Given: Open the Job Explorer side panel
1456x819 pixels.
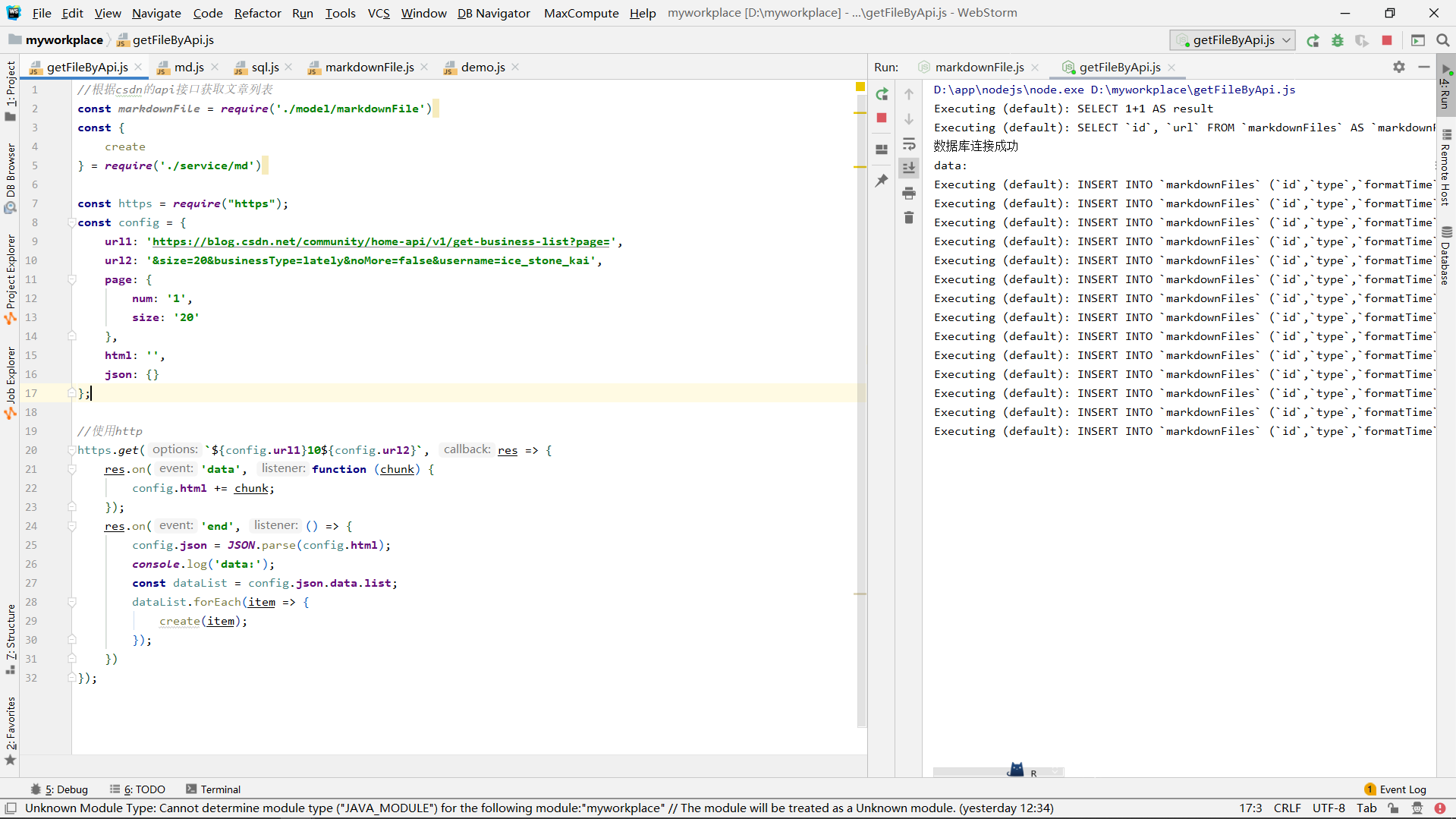Looking at the screenshot, I should click(11, 383).
